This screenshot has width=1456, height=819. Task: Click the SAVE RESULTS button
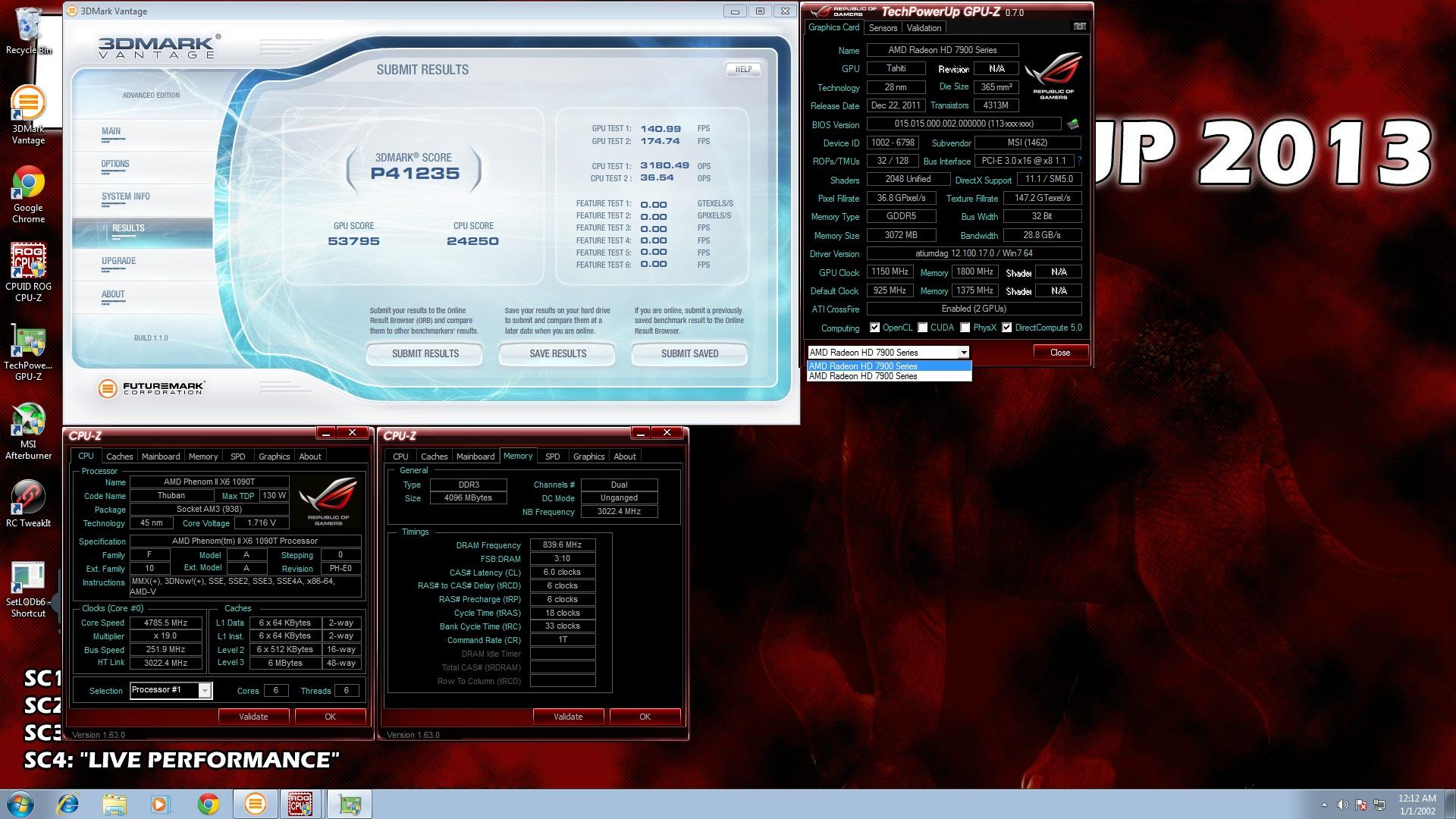pos(557,354)
